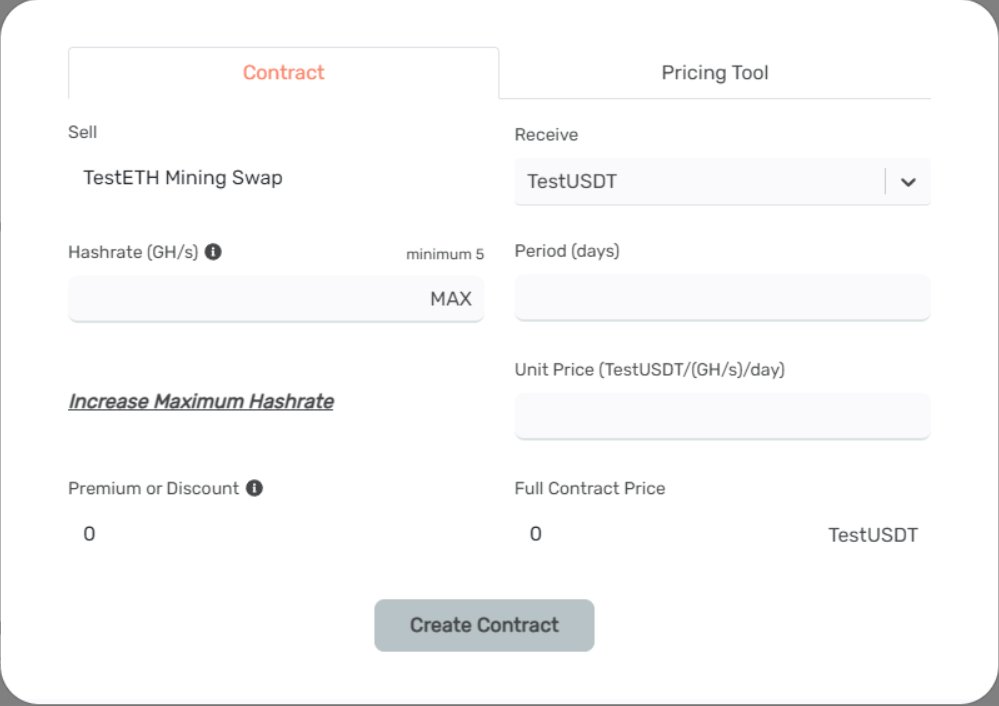
Task: Open the Pricing Tool tab
Action: [714, 73]
